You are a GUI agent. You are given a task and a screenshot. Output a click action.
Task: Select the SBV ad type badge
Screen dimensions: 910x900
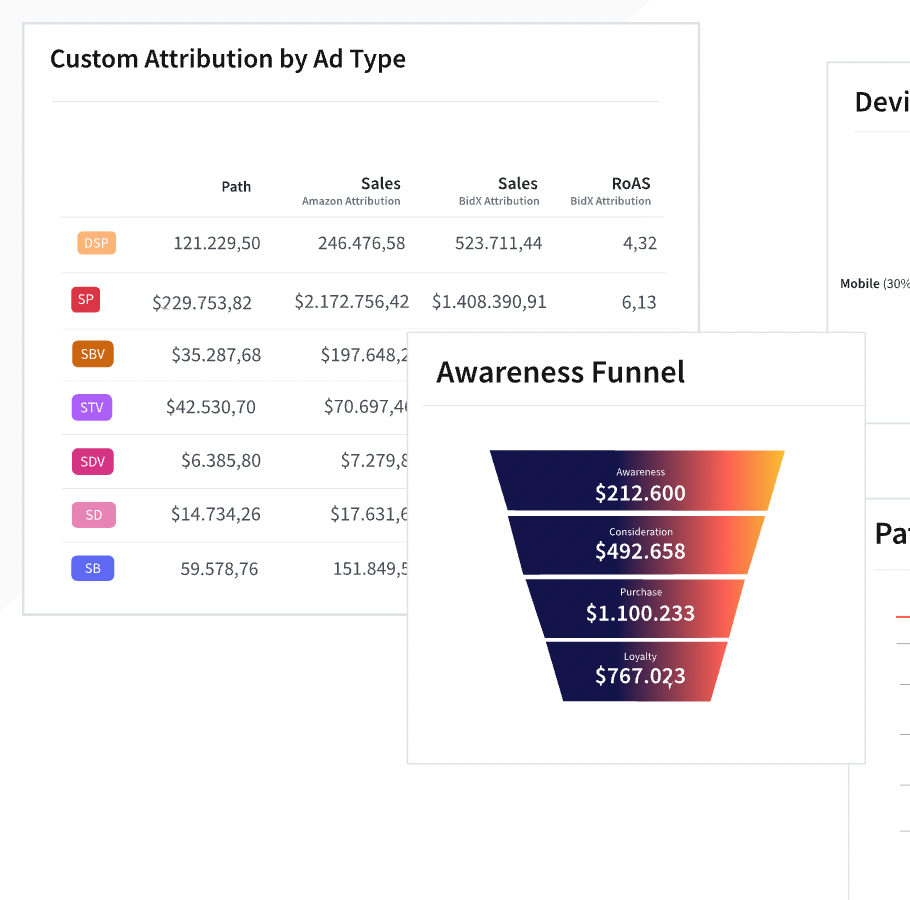click(93, 354)
